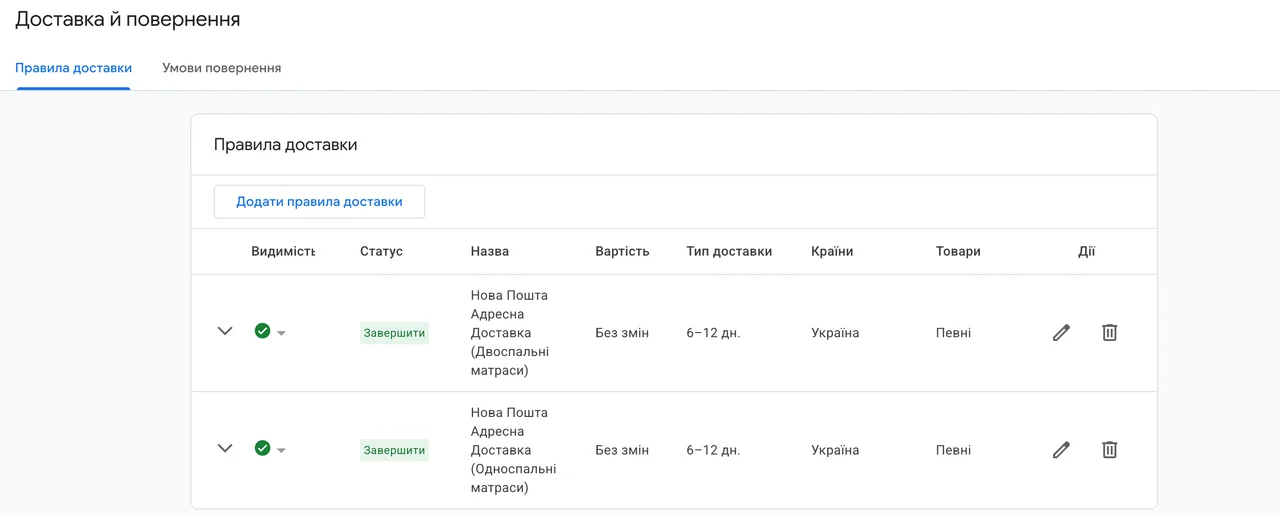The width and height of the screenshot is (1280, 515).
Task: Click Певні in Двоспальні матраси row
Action: click(953, 333)
